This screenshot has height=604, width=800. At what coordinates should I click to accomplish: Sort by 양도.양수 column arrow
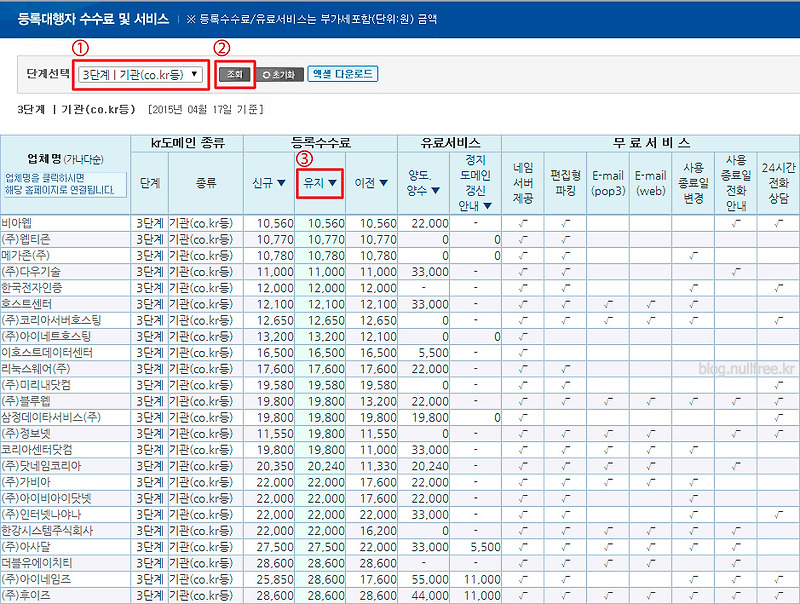pos(435,190)
